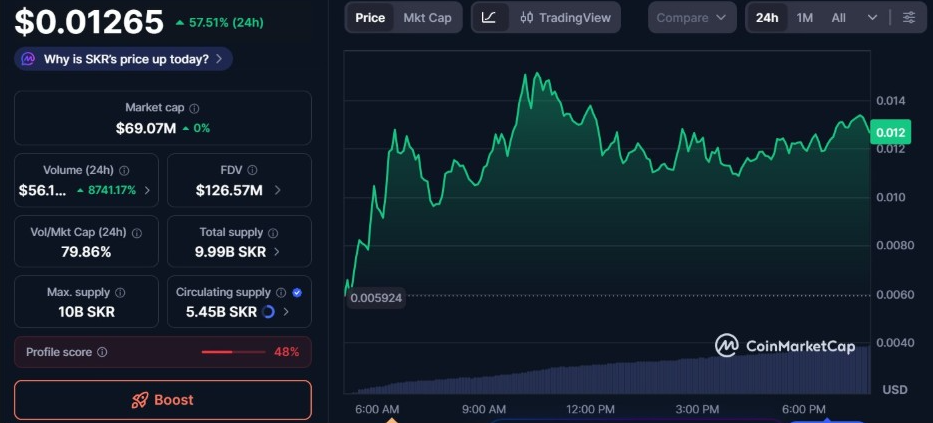Click candlestick icon beside TradingView
The image size is (933, 423).
(527, 18)
